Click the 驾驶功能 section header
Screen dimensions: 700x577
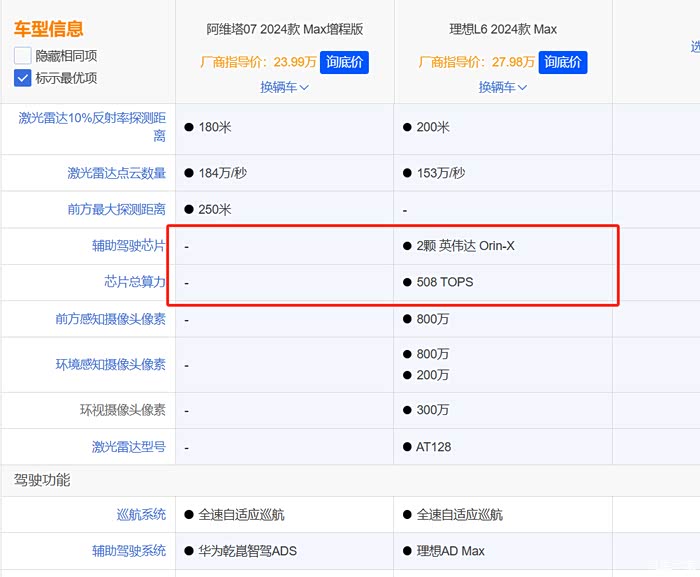(41, 480)
